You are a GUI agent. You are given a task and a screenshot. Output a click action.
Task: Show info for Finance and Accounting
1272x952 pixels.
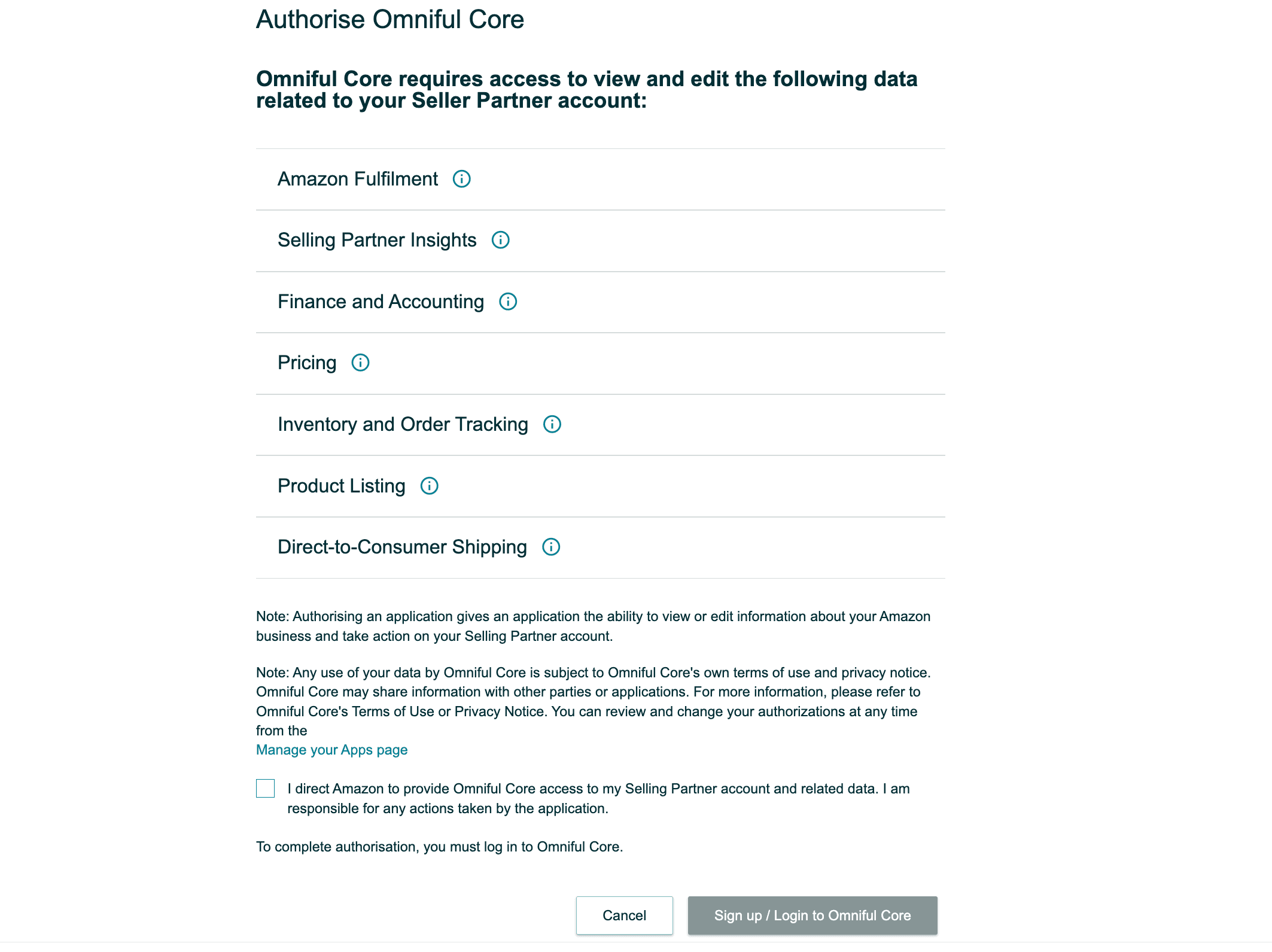(508, 302)
